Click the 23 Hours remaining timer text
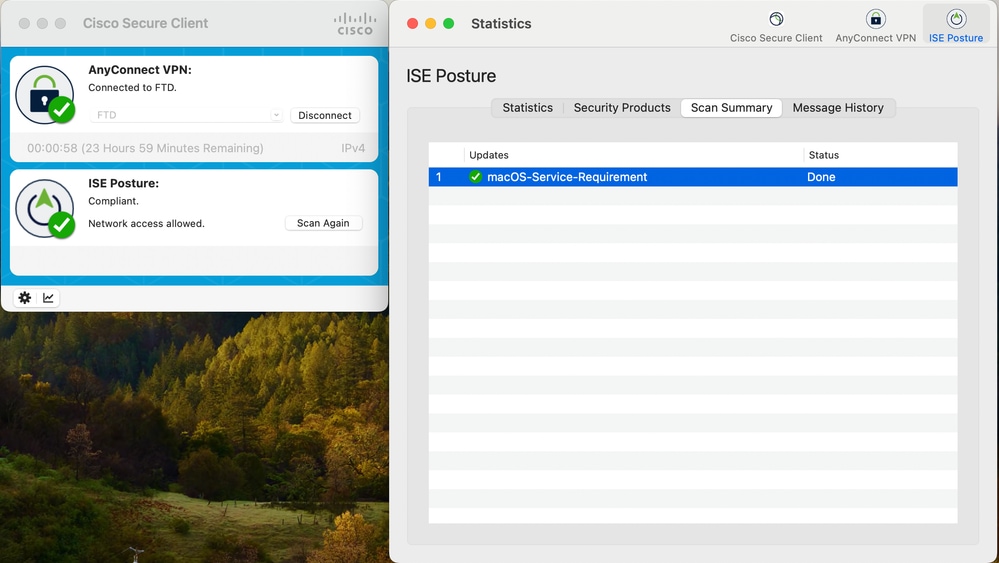999x563 pixels. 145,148
